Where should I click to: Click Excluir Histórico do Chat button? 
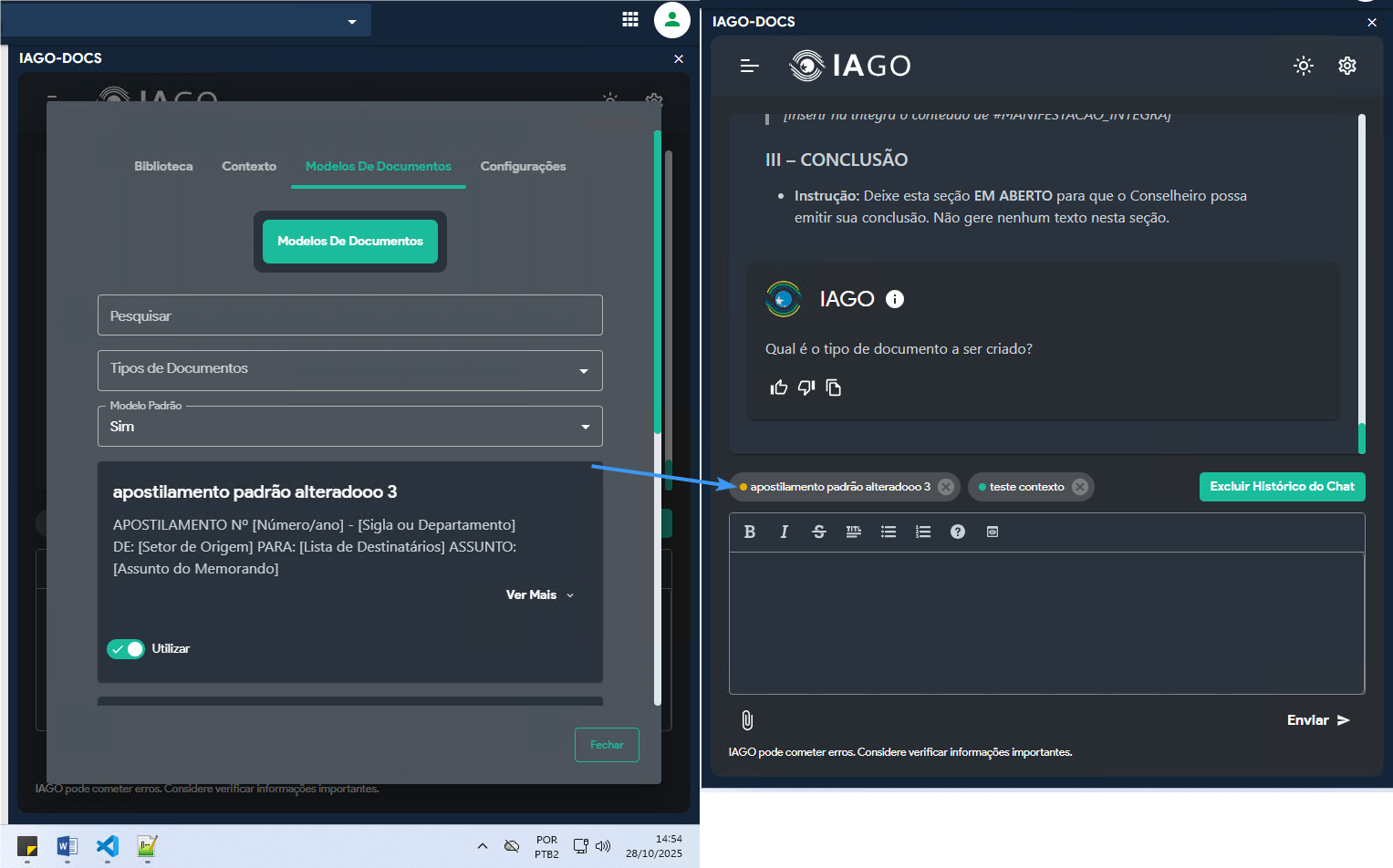(1281, 487)
